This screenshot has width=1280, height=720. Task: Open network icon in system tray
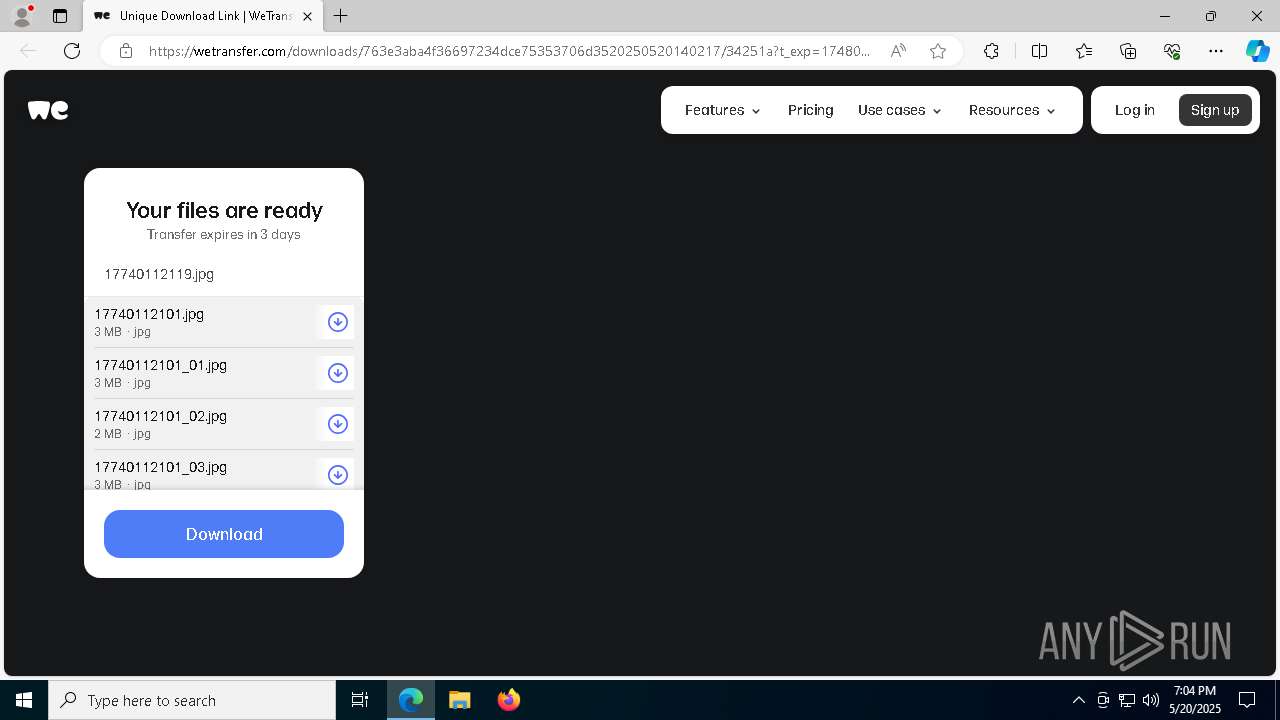coord(1127,700)
